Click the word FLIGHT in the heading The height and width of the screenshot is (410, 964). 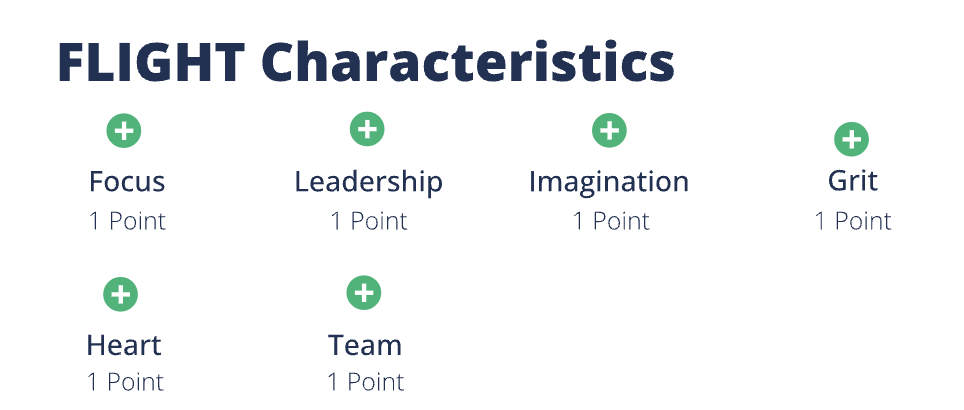151,63
